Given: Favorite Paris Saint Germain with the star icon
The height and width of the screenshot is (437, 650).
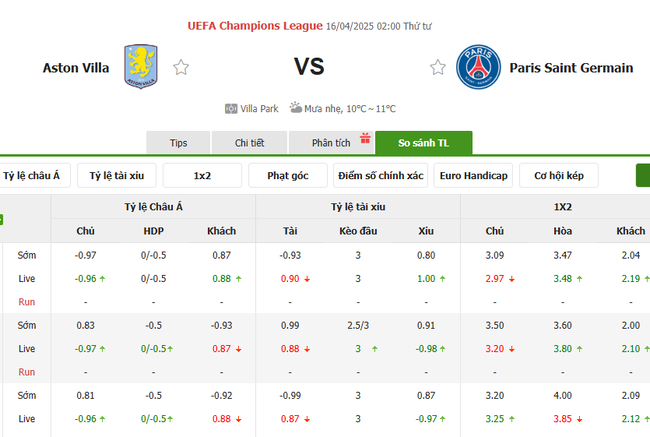Looking at the screenshot, I should (437, 68).
